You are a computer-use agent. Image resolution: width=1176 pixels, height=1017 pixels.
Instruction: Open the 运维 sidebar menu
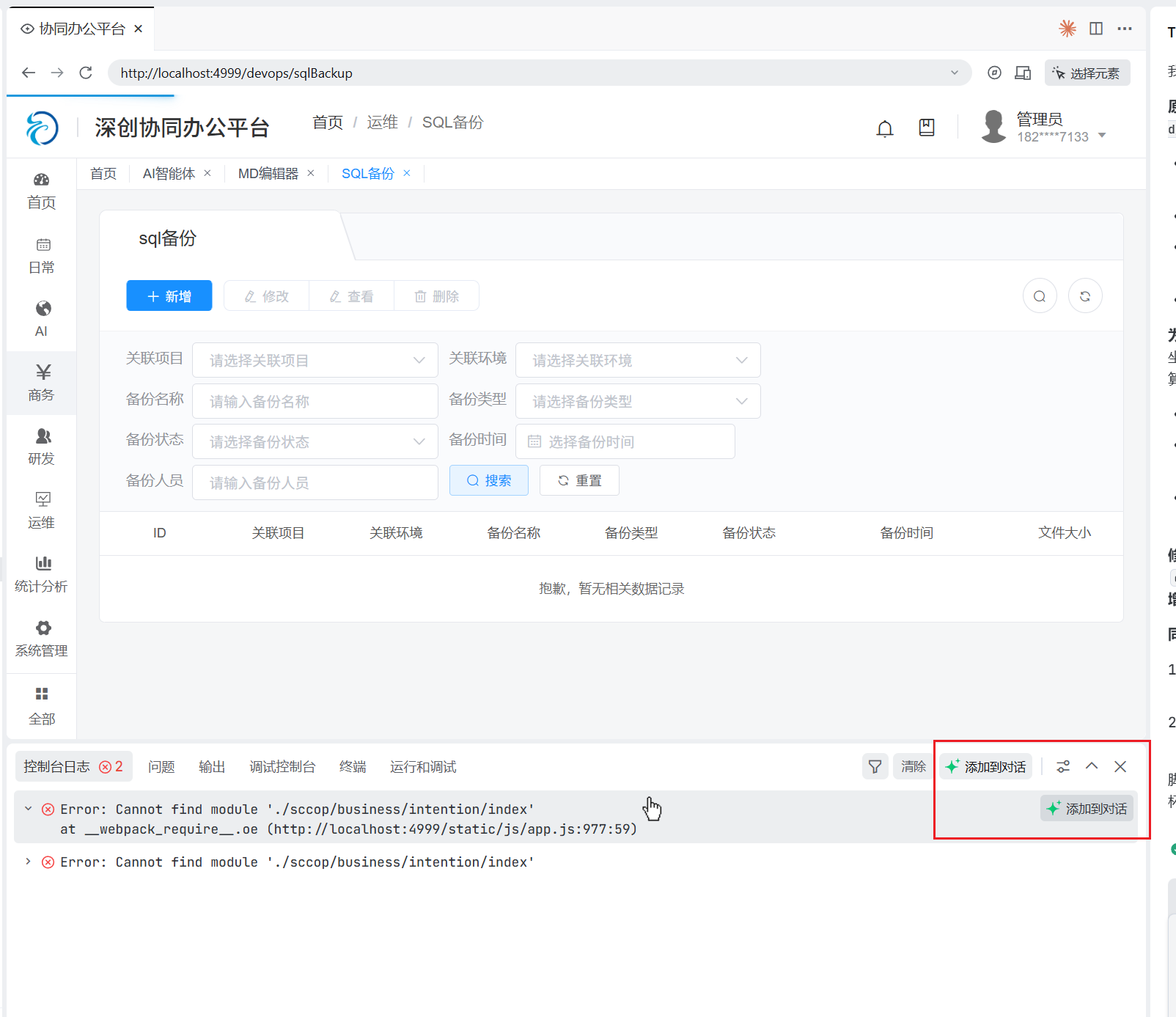pos(42,510)
